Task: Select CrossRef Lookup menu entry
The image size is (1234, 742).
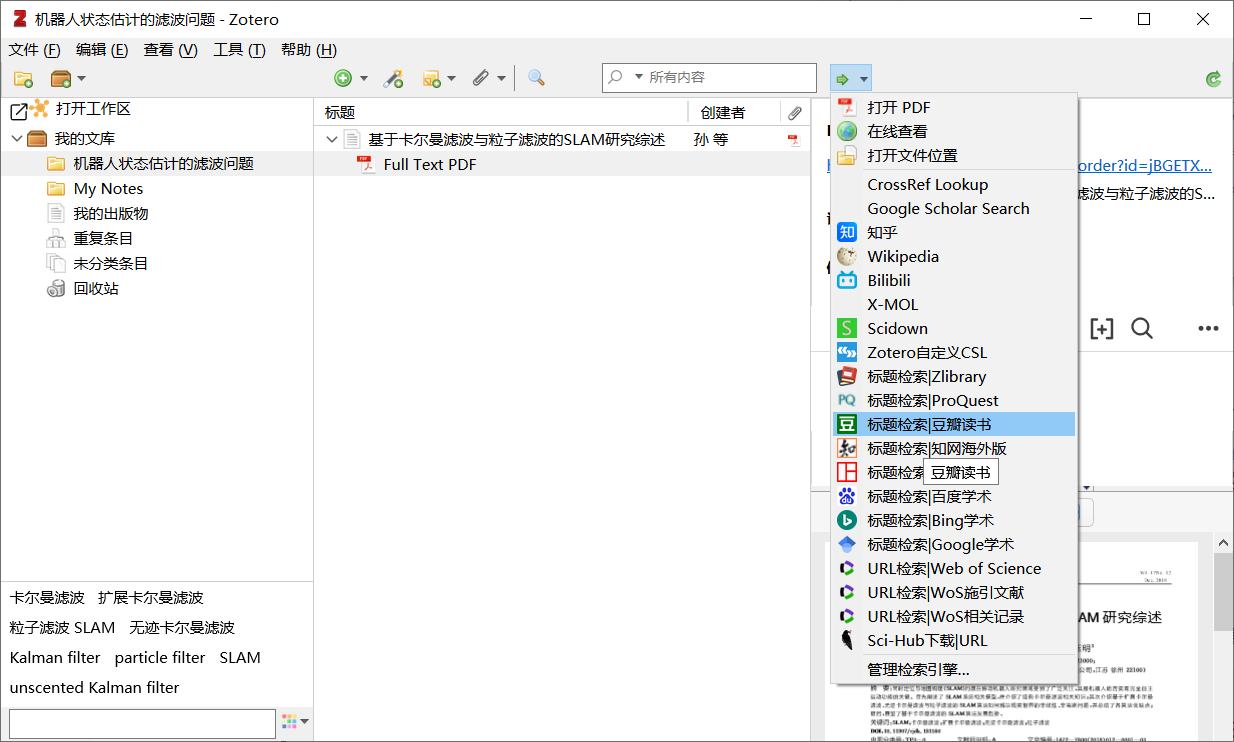Action: tap(954, 184)
